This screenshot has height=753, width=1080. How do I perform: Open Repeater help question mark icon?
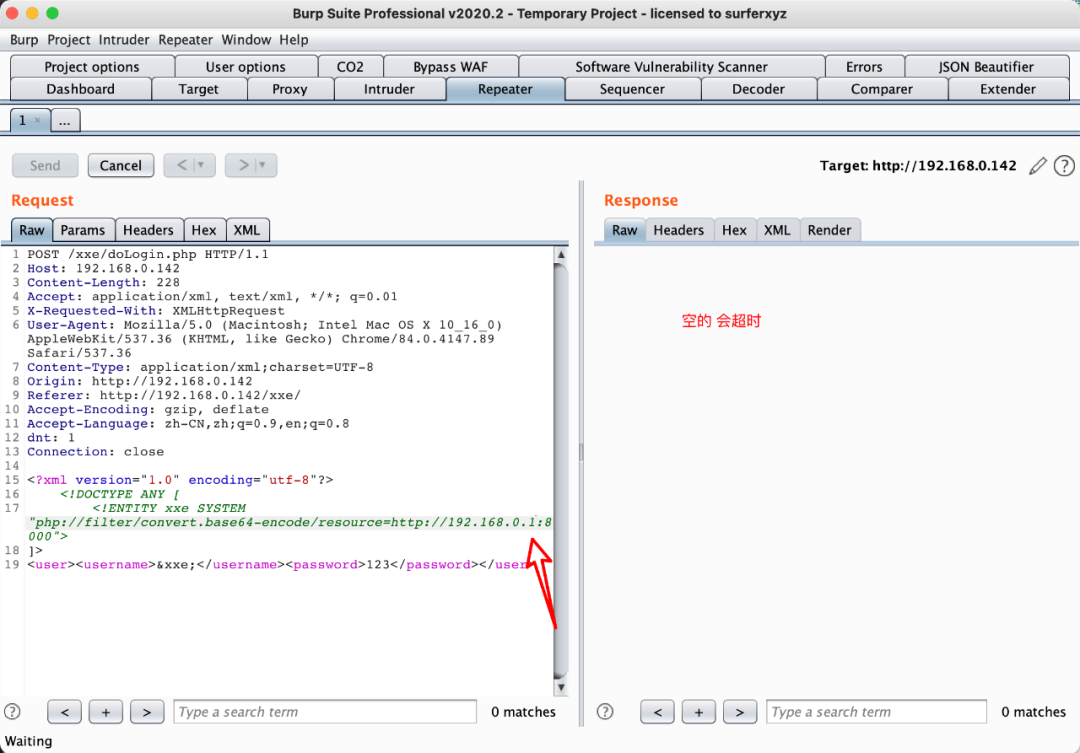(1064, 166)
